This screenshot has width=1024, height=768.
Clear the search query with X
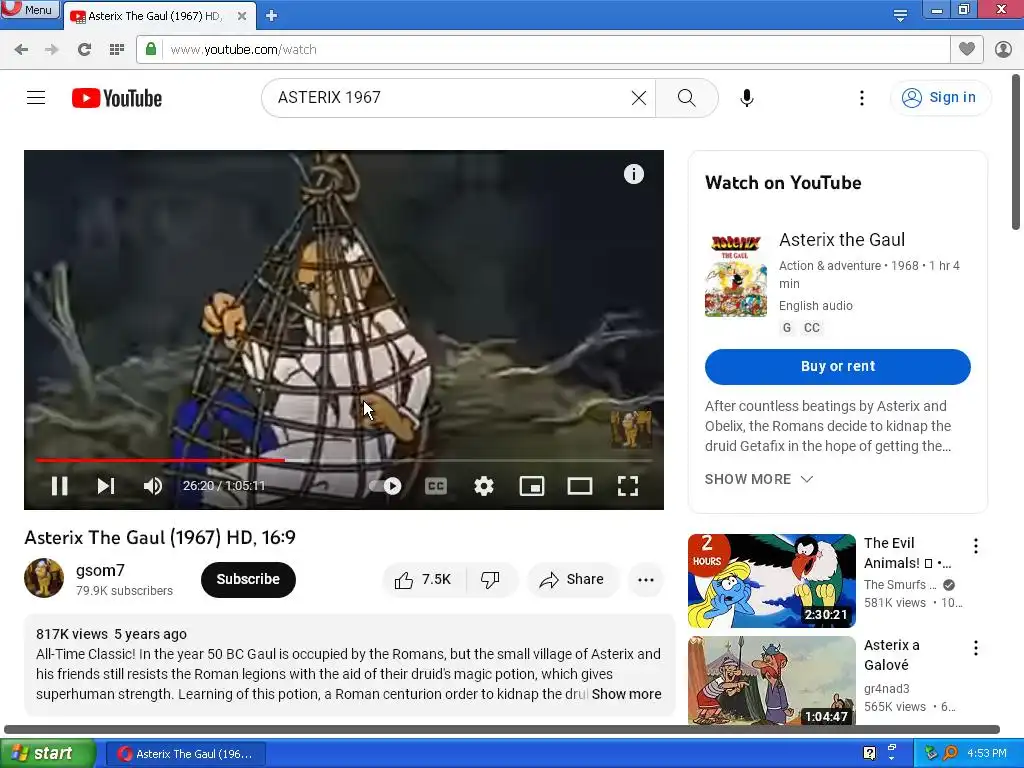[x=639, y=98]
